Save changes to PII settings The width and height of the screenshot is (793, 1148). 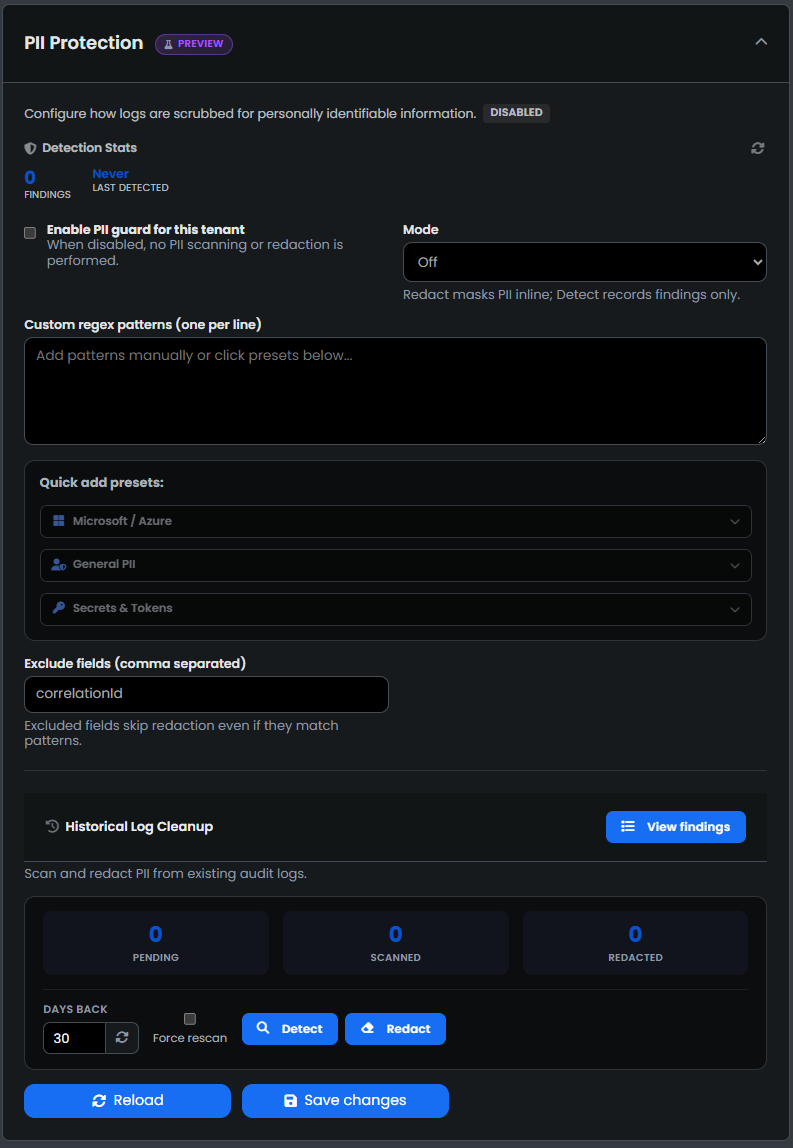pos(346,1100)
